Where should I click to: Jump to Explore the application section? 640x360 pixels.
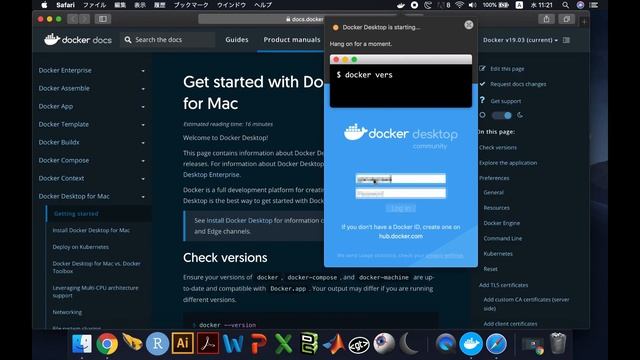point(508,162)
